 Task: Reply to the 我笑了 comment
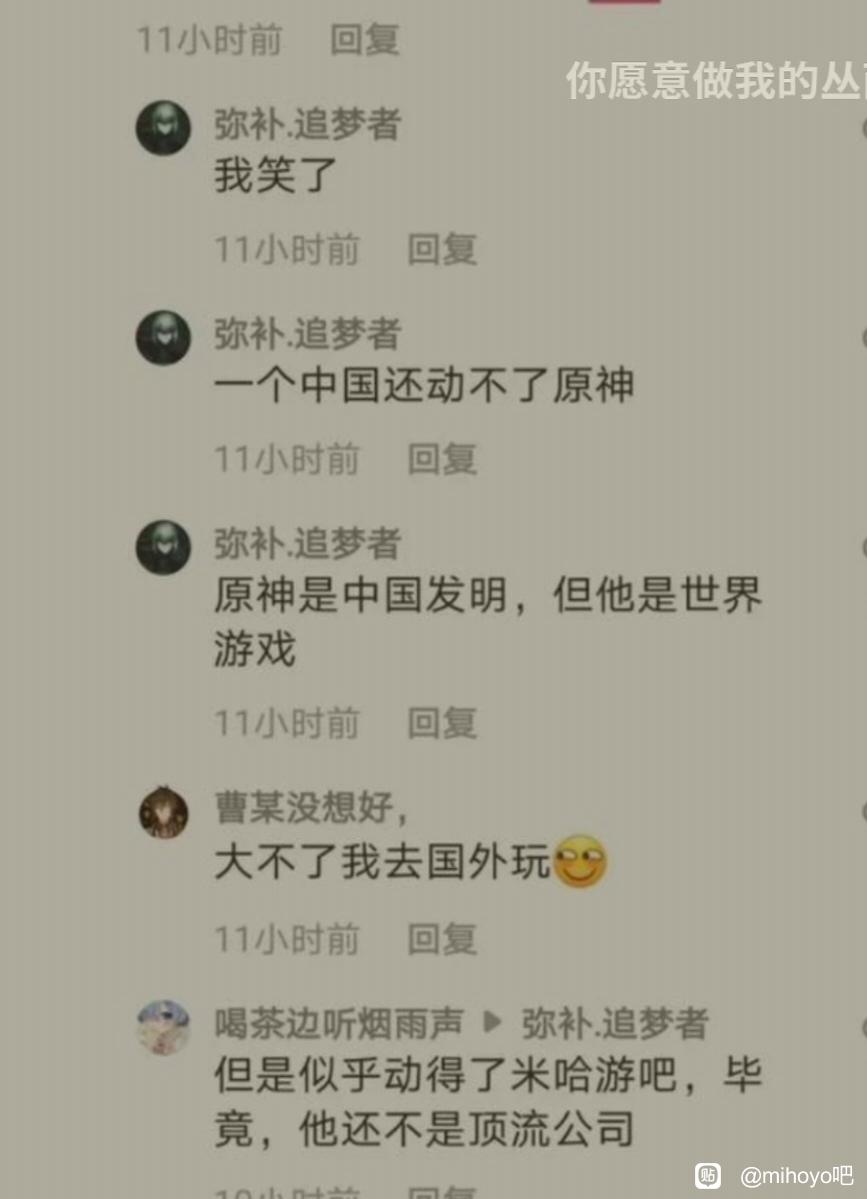442,249
